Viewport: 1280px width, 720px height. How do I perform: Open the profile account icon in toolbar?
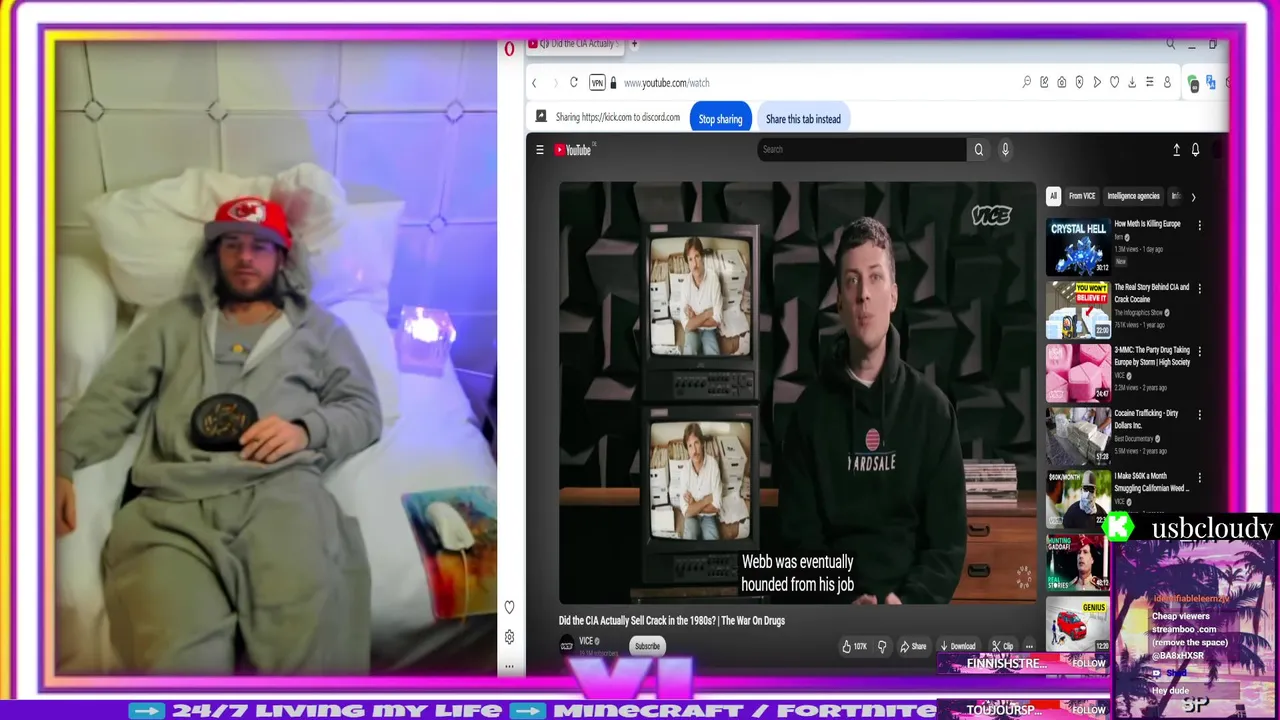1167,83
